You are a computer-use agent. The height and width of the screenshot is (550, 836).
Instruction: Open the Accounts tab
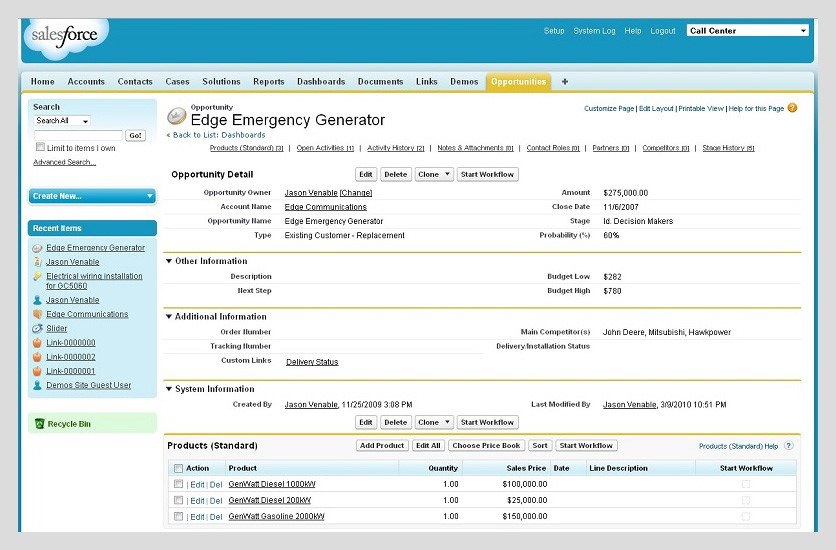pyautogui.click(x=86, y=82)
